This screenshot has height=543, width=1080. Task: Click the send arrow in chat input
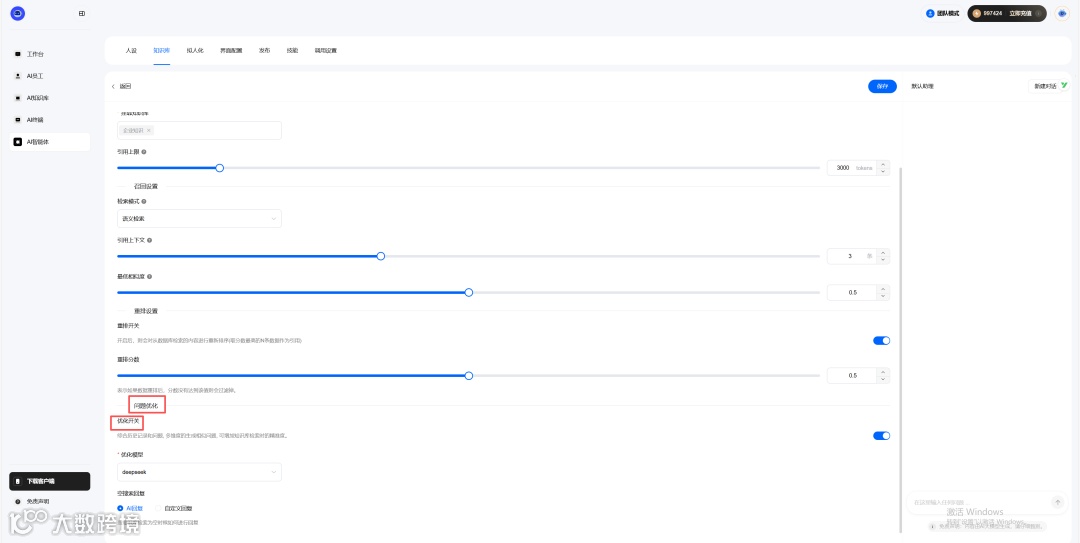[1057, 502]
